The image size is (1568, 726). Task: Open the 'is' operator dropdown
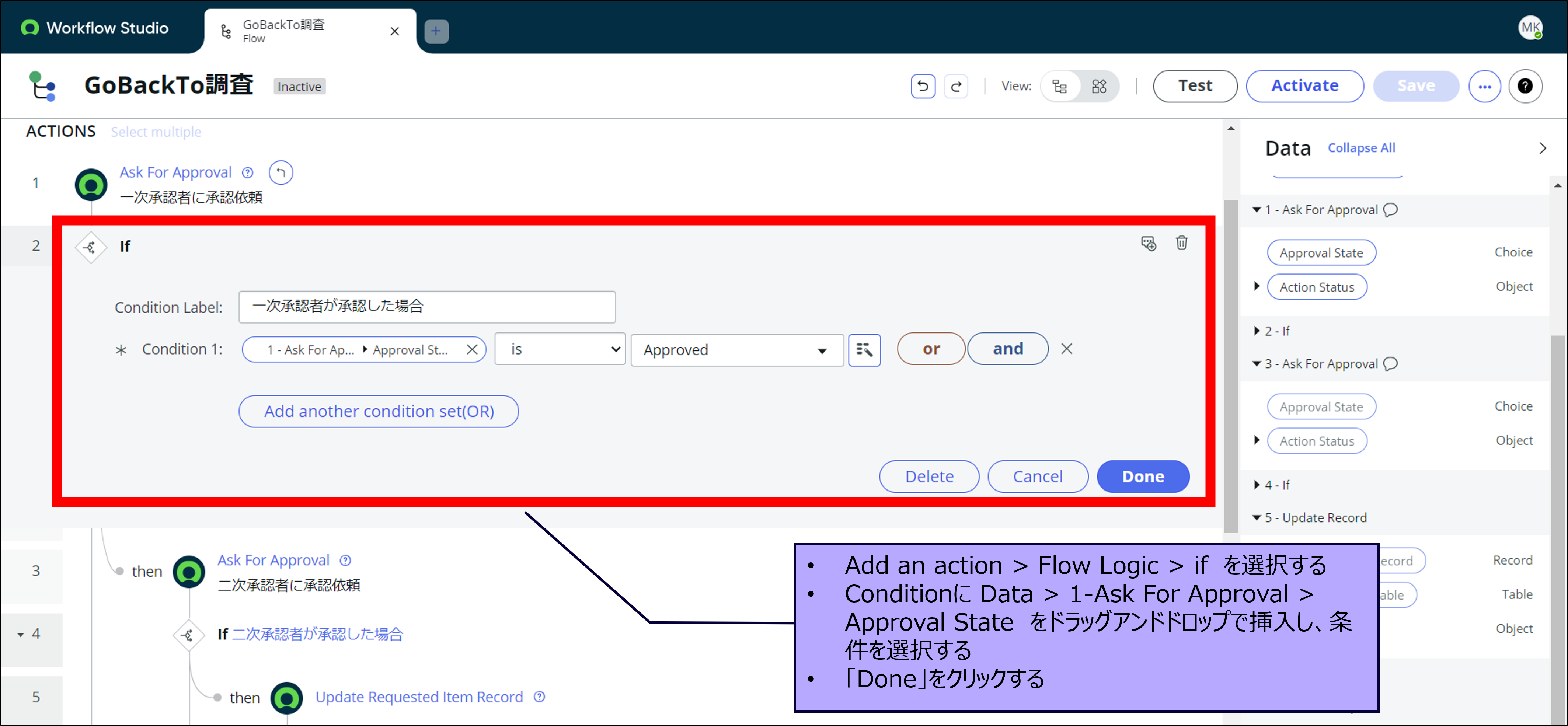(560, 349)
